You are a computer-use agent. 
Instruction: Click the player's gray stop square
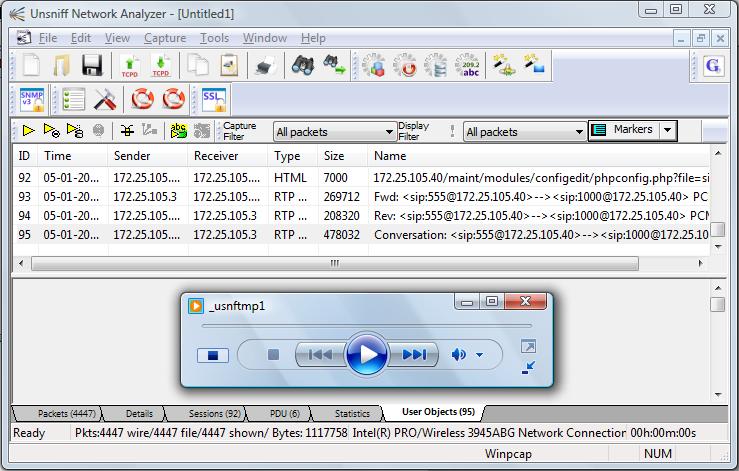click(273, 355)
